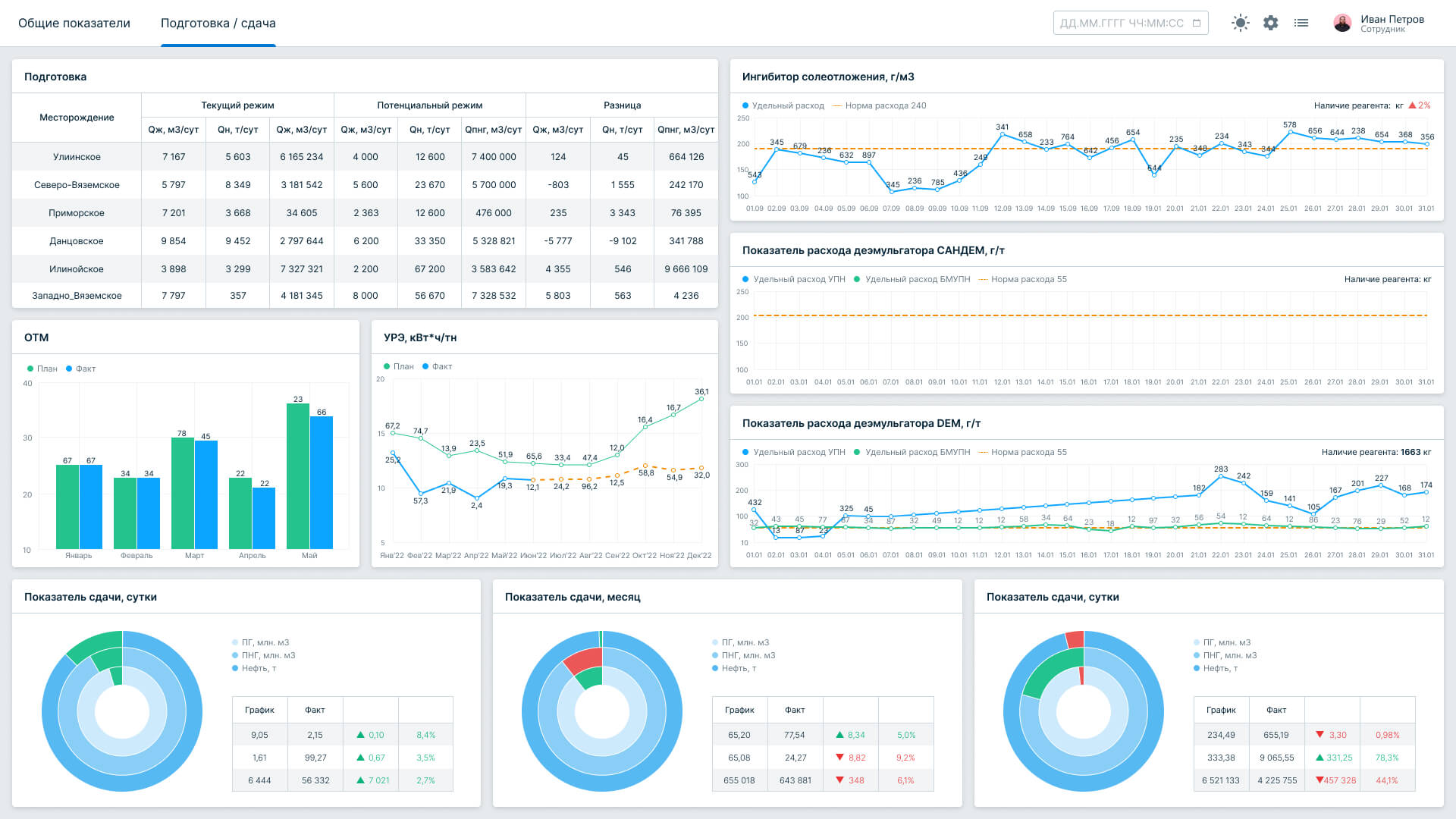The image size is (1456, 819).
Task: Click the Месторождение column header
Action: (77, 118)
